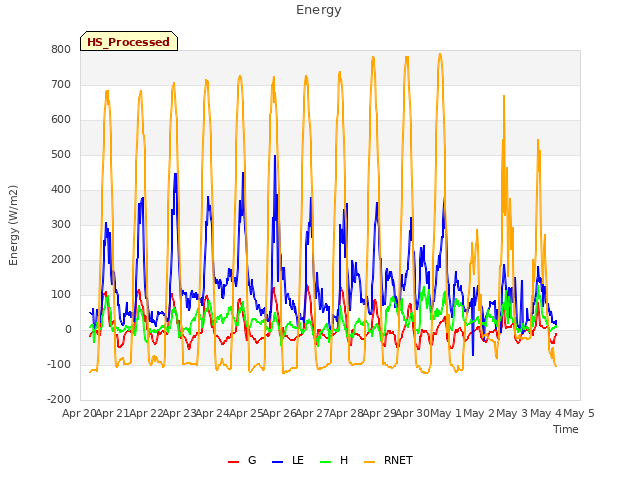
Task: Click the 400 y-axis tick label
Action: [61, 189]
